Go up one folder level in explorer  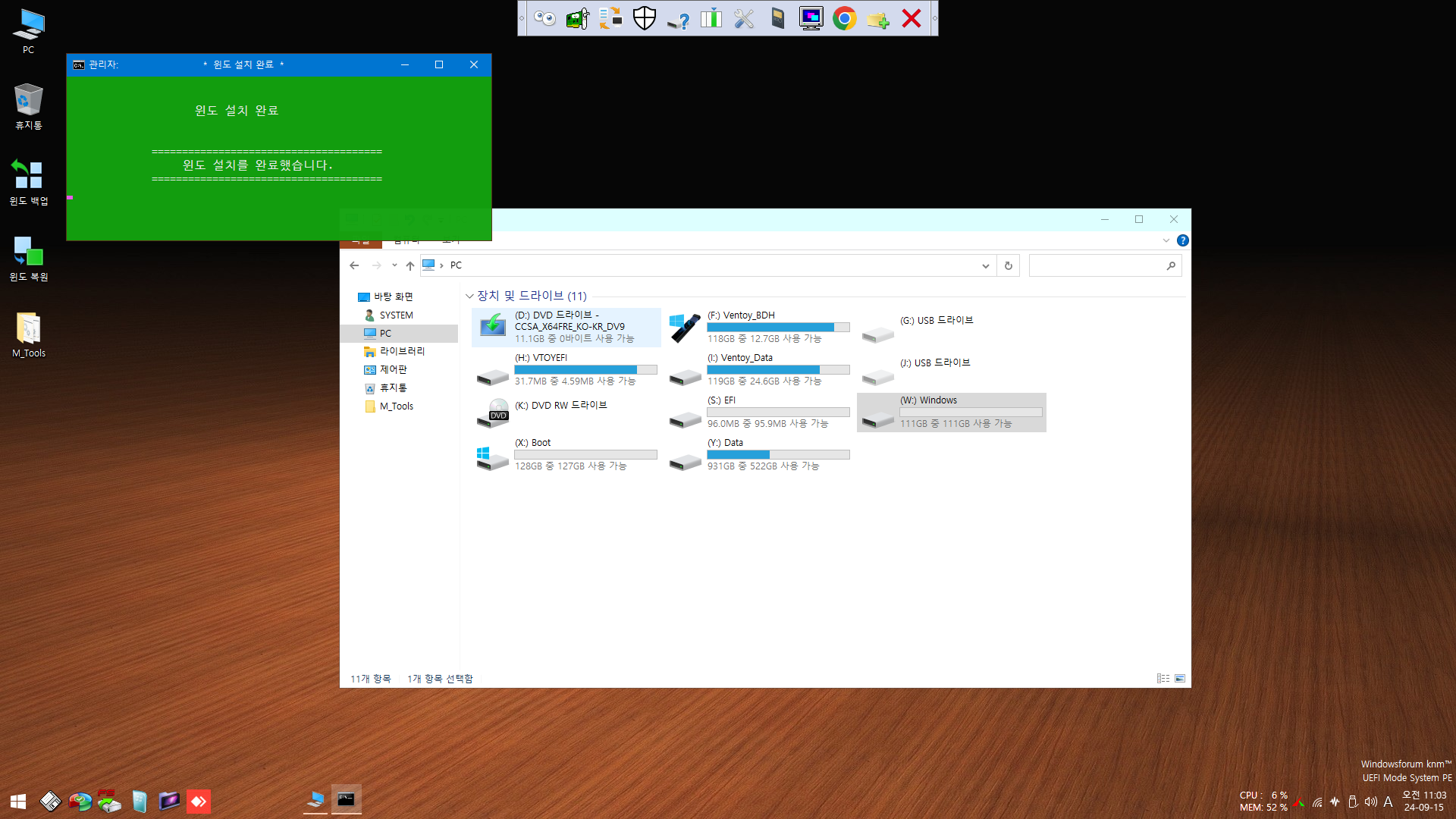click(410, 265)
